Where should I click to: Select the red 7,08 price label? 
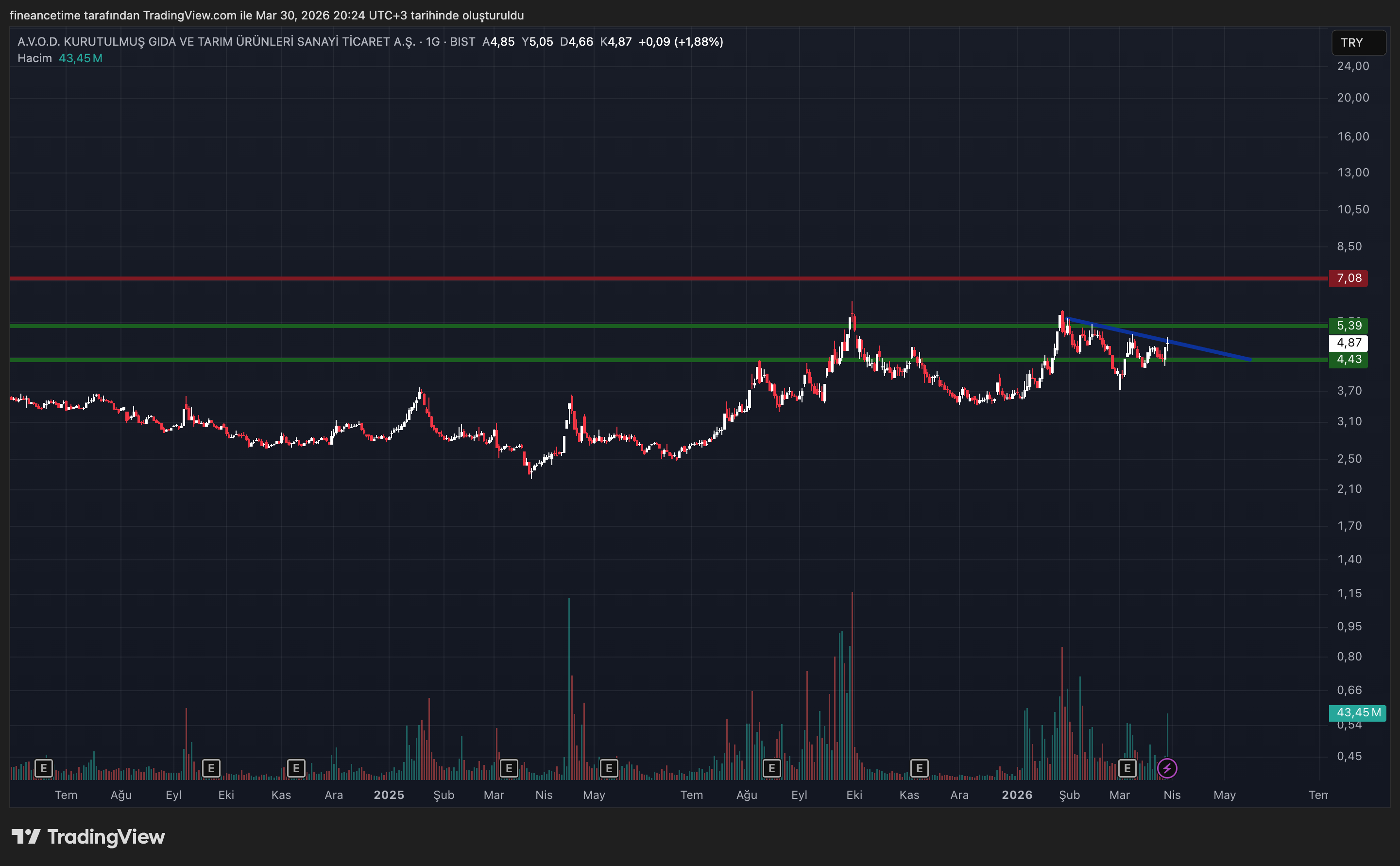(1348, 278)
